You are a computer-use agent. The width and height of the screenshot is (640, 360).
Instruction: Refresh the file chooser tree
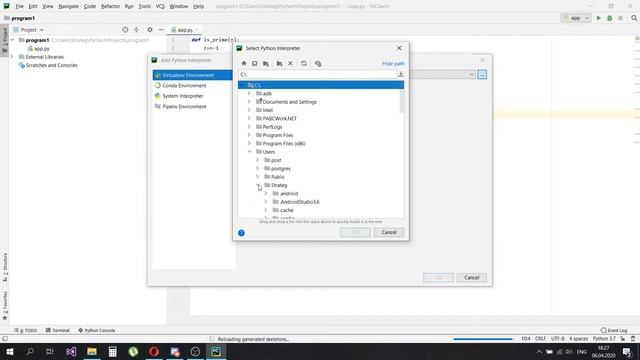click(304, 64)
